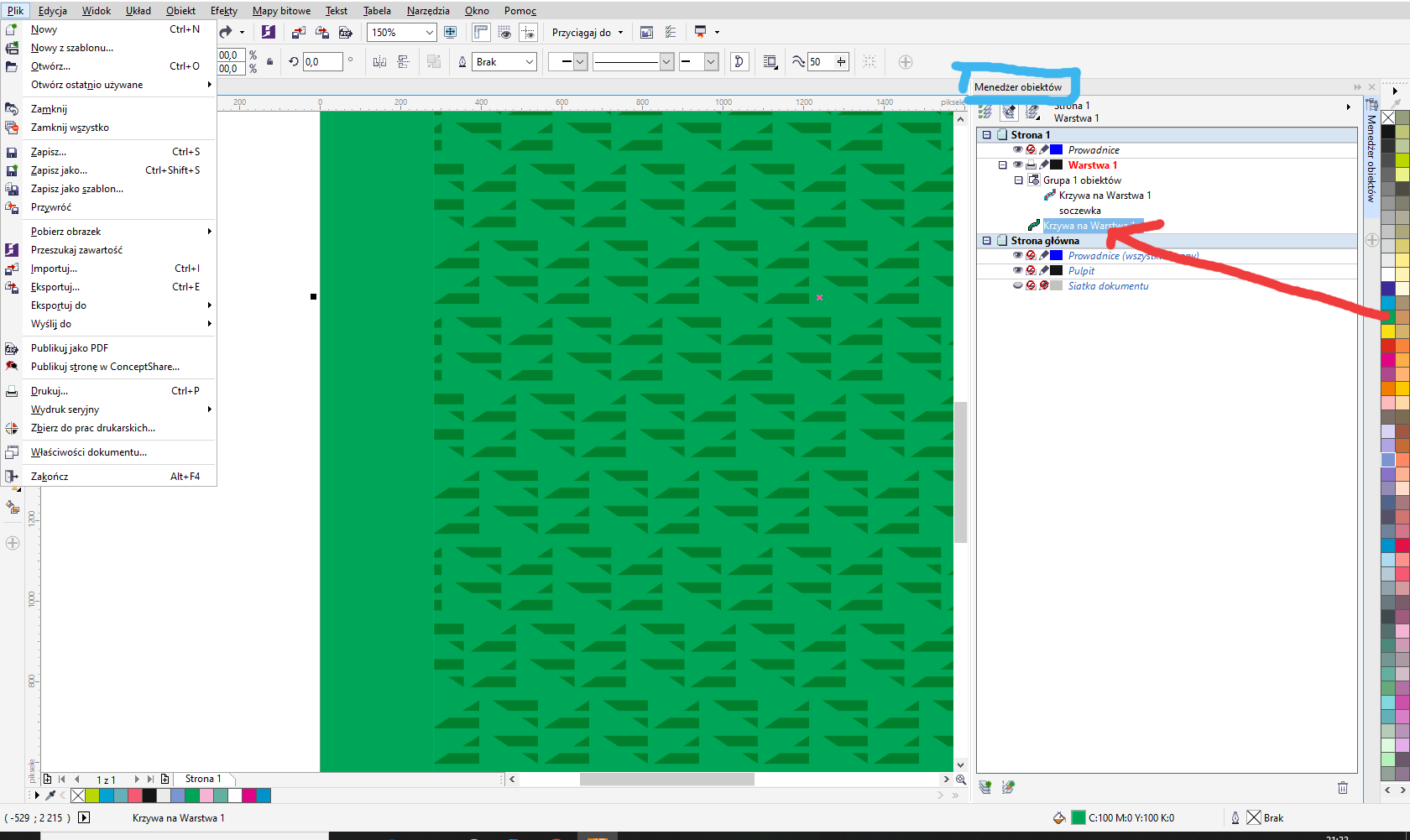Viewport: 1410px width, 840px height.
Task: Toggle show rulers icon in toolbar
Action: [481, 33]
